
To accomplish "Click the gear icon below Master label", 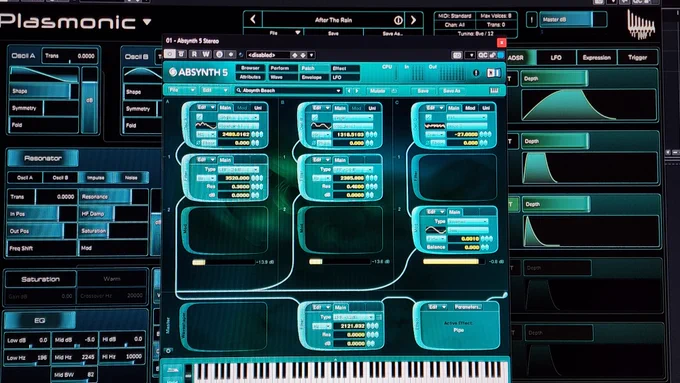I will 168,350.
